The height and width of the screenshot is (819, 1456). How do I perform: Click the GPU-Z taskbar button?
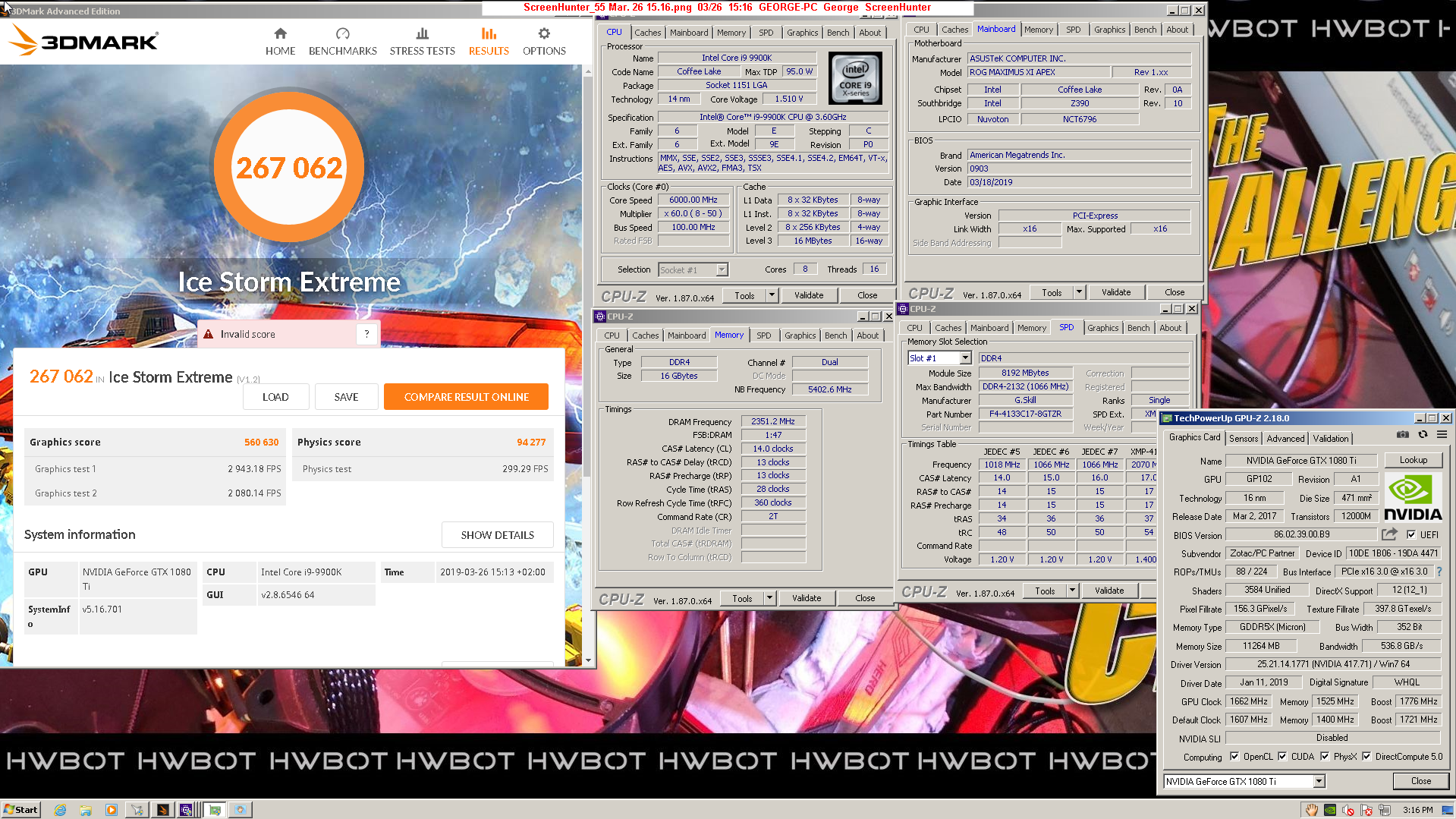click(x=215, y=810)
